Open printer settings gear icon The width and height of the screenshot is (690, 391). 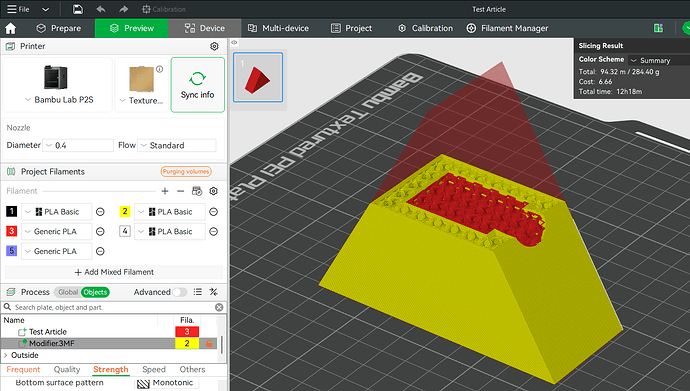coord(214,46)
